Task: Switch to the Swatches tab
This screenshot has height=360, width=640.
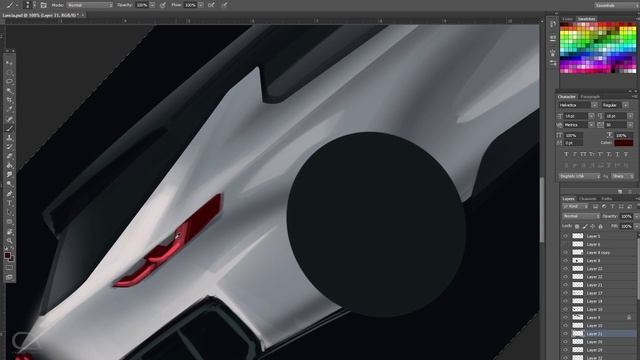Action: (x=586, y=19)
